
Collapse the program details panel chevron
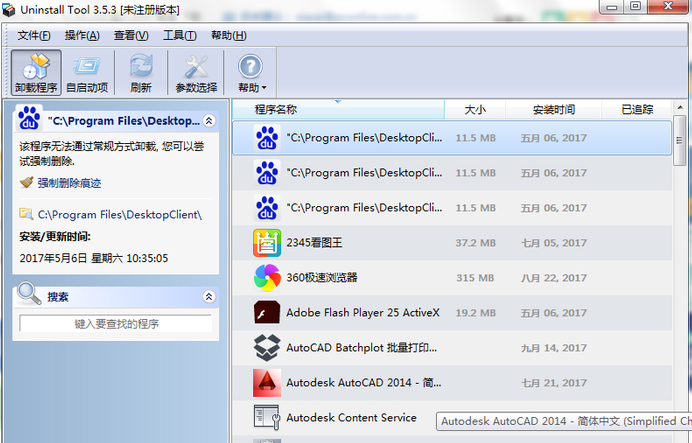[209, 120]
